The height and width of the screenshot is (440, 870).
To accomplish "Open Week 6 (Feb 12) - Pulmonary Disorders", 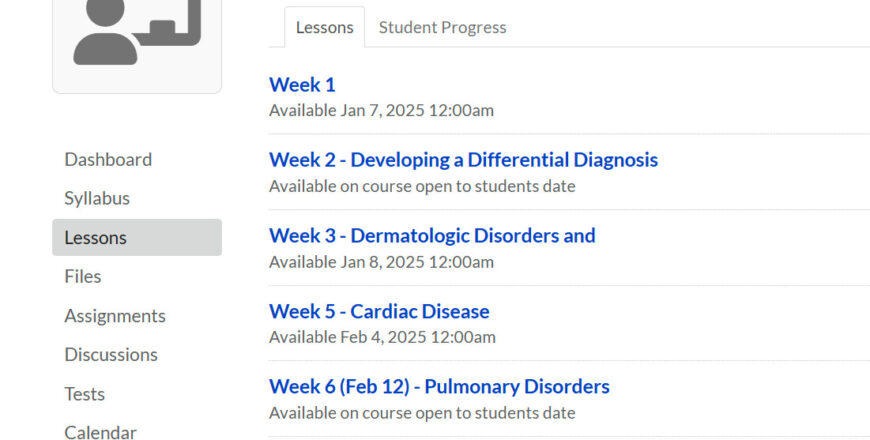I will pyautogui.click(x=439, y=387).
